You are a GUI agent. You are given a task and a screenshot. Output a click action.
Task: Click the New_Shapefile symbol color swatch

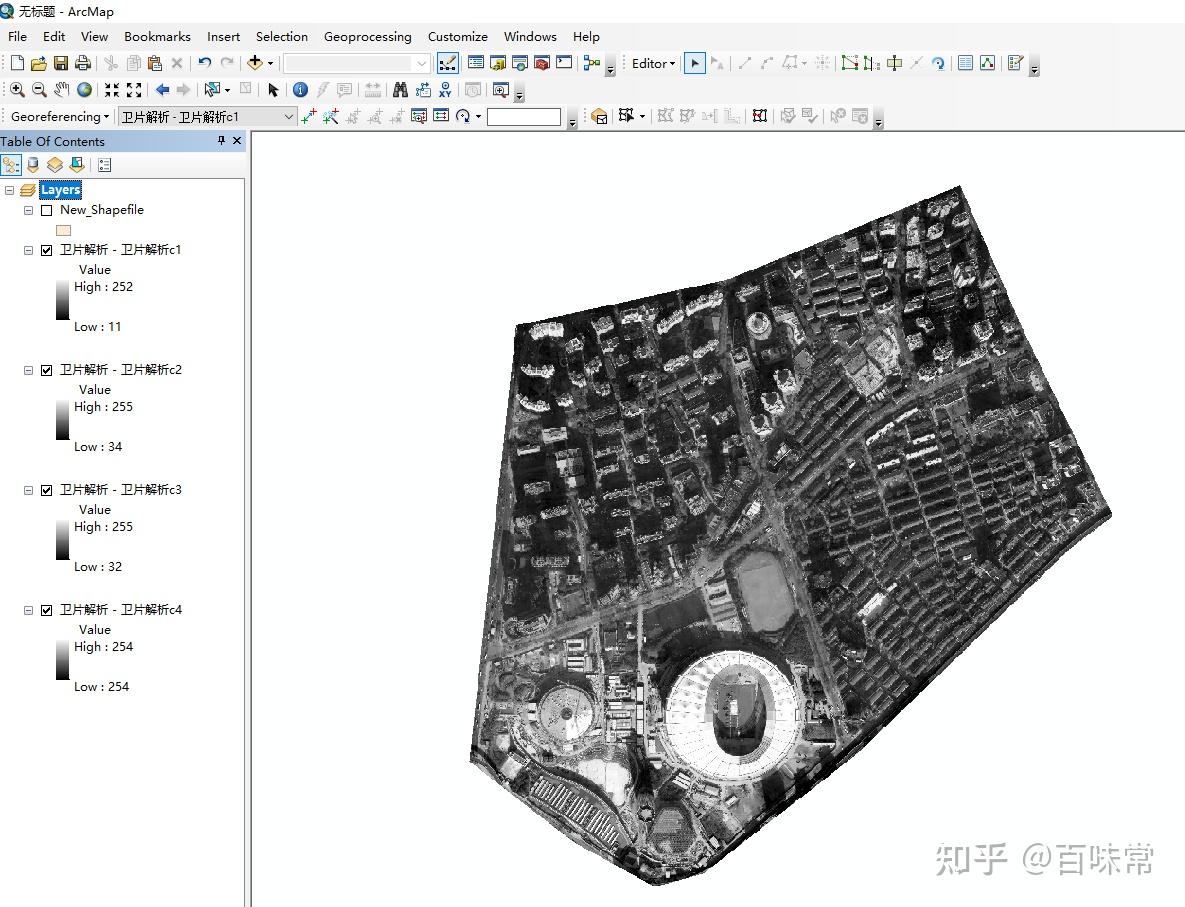point(63,230)
